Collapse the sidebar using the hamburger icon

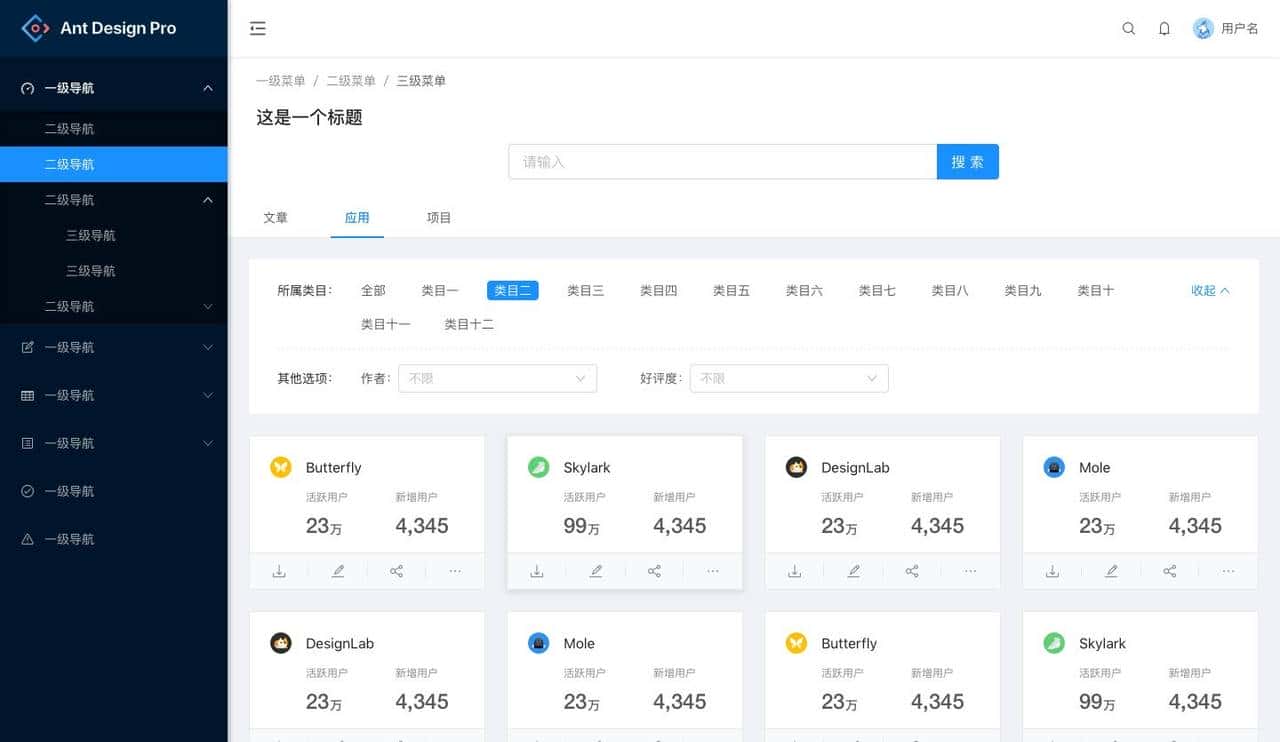tap(258, 29)
